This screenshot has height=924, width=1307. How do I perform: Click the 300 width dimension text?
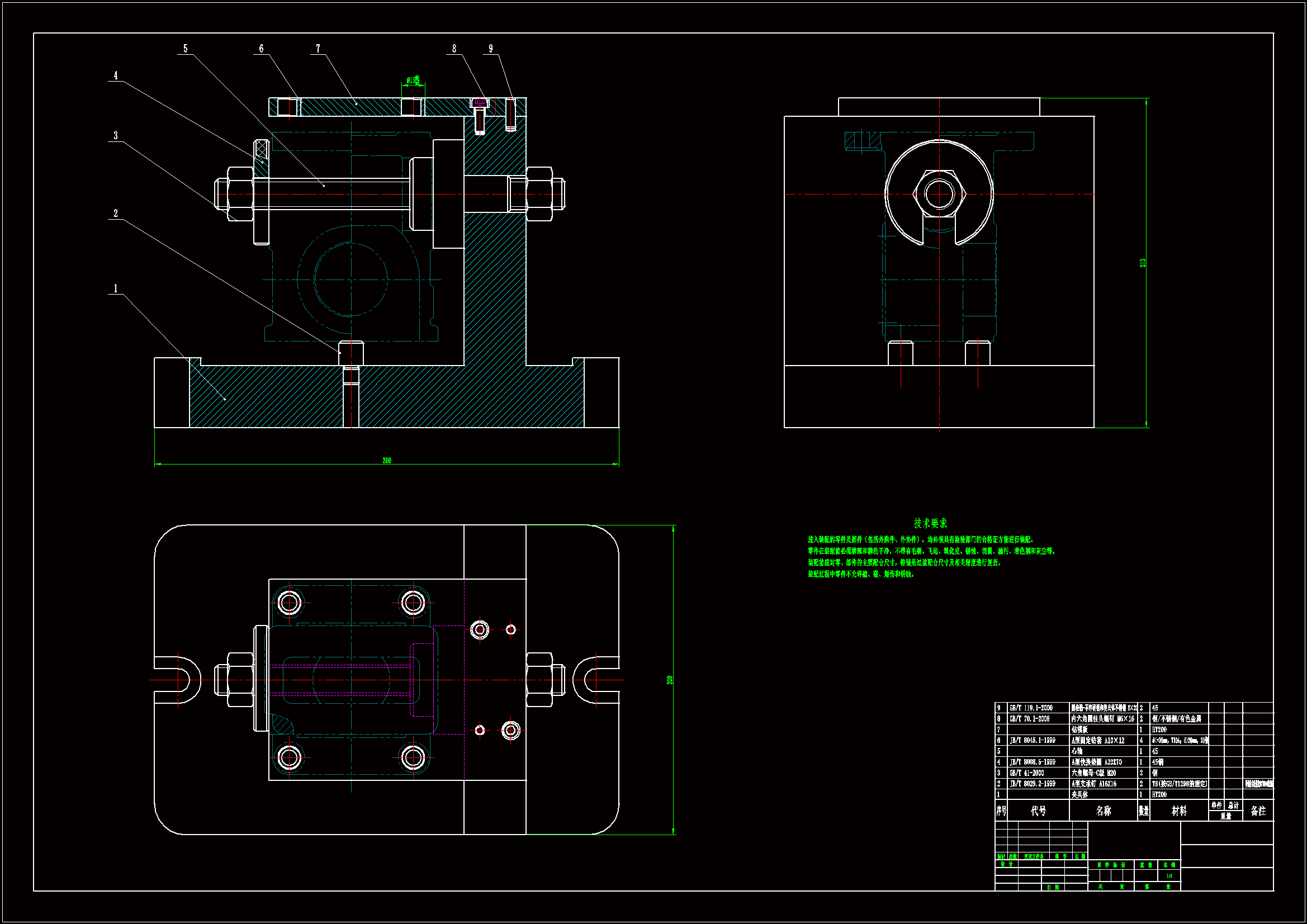[387, 460]
